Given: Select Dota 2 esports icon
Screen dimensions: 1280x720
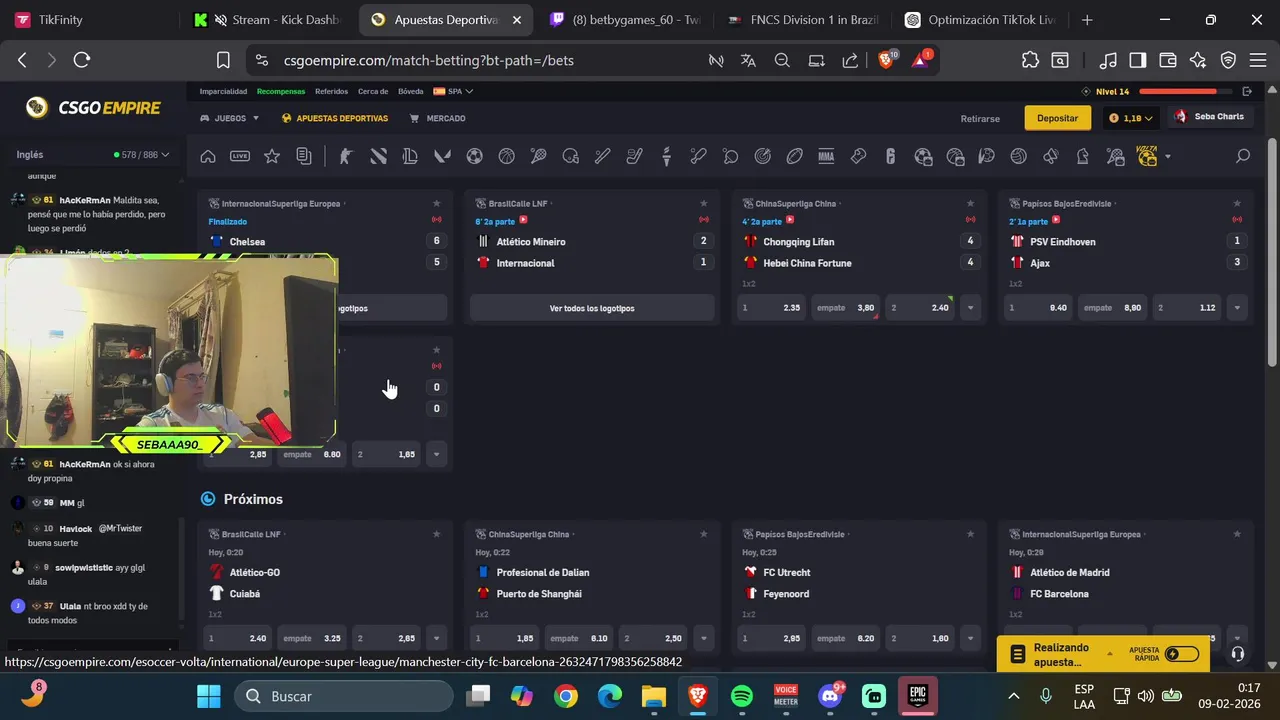Looking at the screenshot, I should pos(378,156).
